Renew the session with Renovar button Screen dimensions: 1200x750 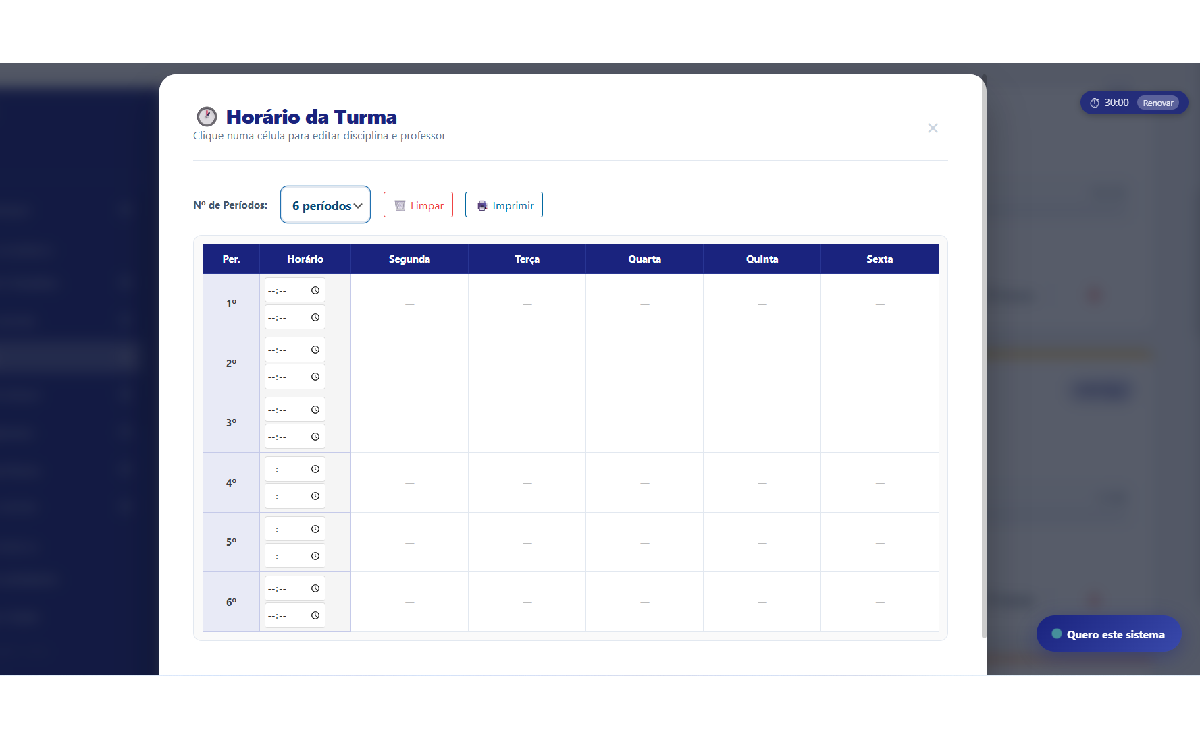tap(1158, 103)
